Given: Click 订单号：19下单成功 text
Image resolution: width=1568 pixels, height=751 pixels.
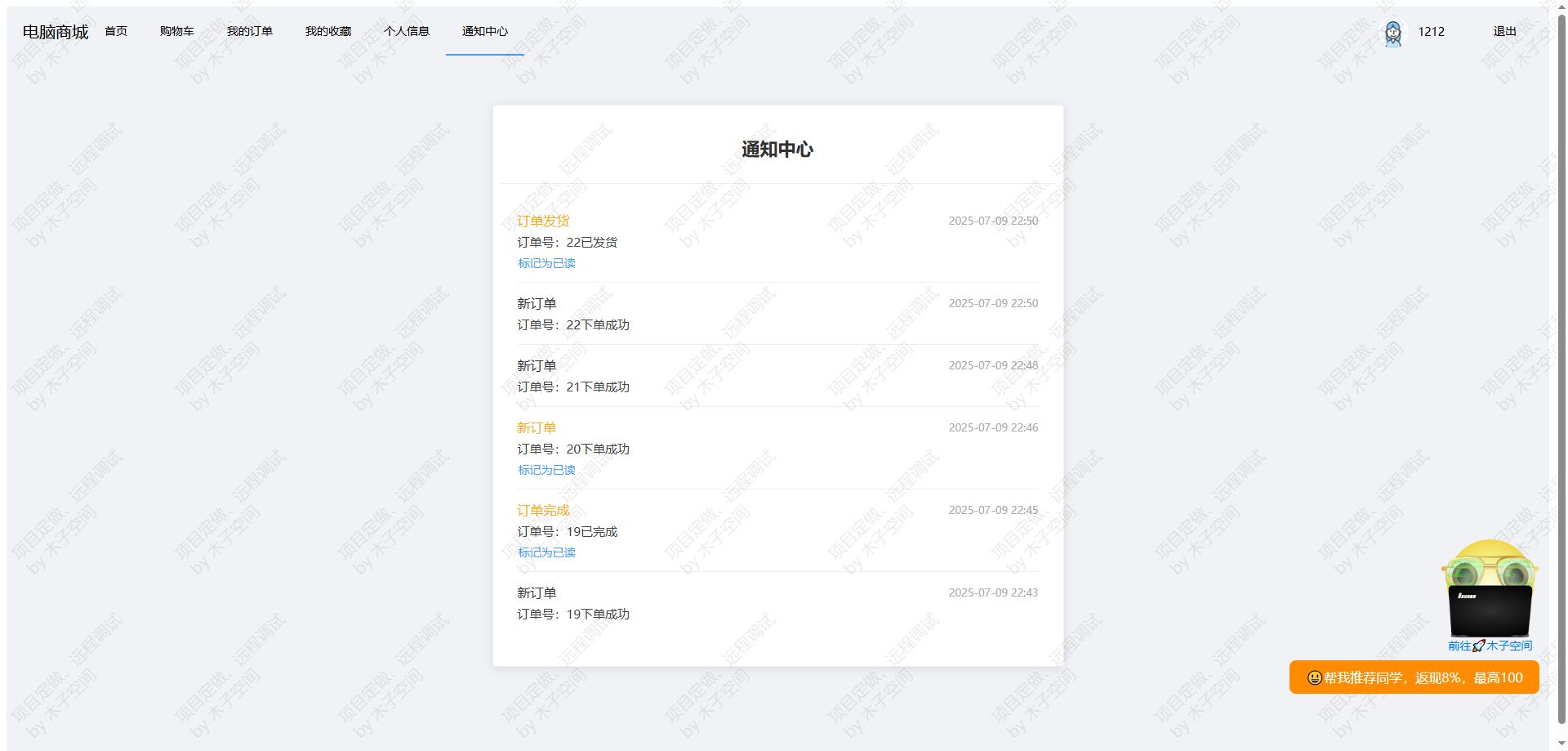Looking at the screenshot, I should [573, 615].
